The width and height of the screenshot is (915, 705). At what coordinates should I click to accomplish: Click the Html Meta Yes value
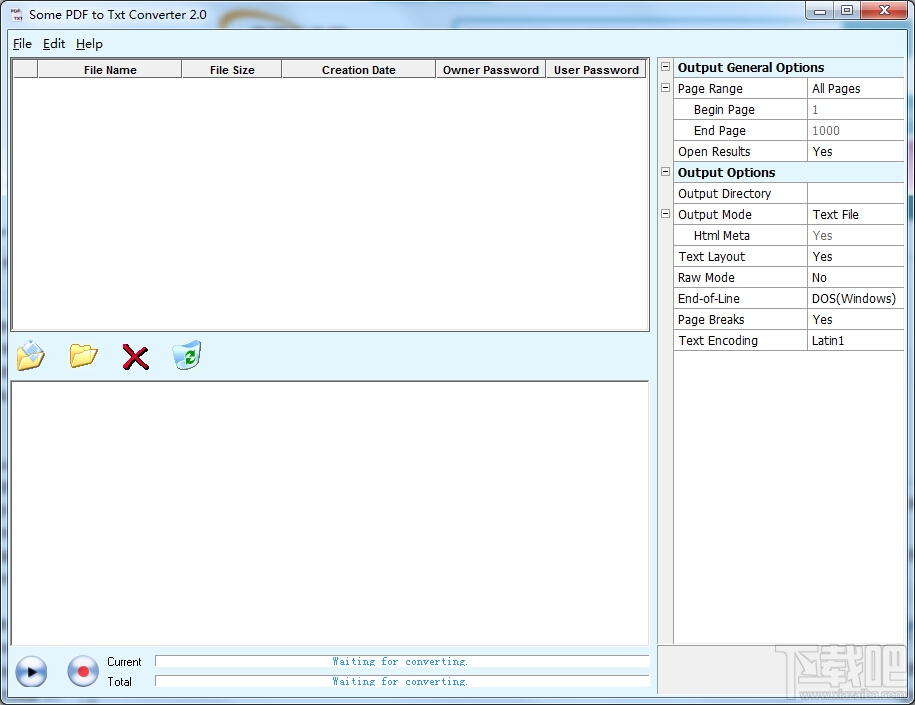[855, 236]
